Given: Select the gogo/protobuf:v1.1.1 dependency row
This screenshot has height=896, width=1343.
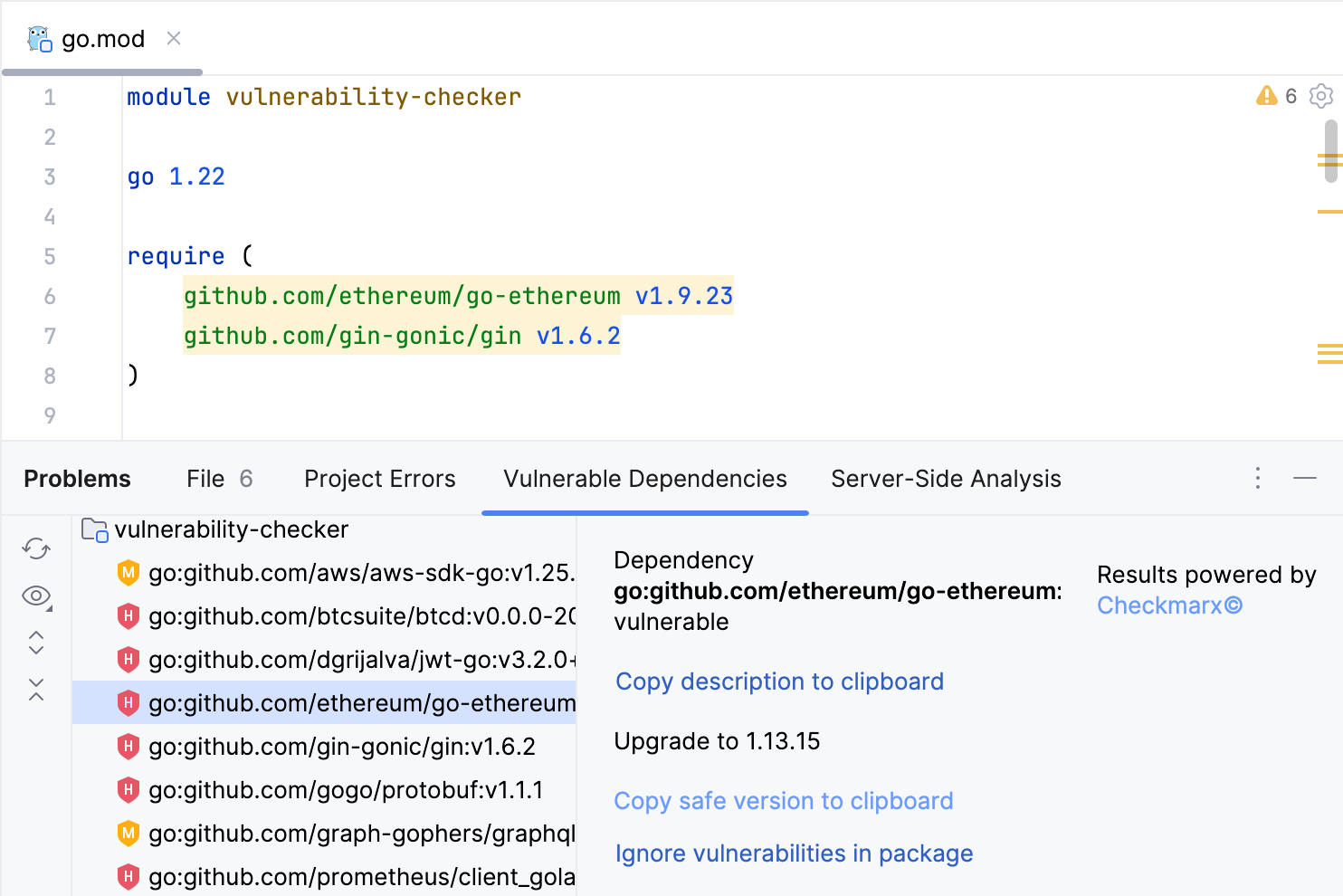Looking at the screenshot, I should 324,790.
